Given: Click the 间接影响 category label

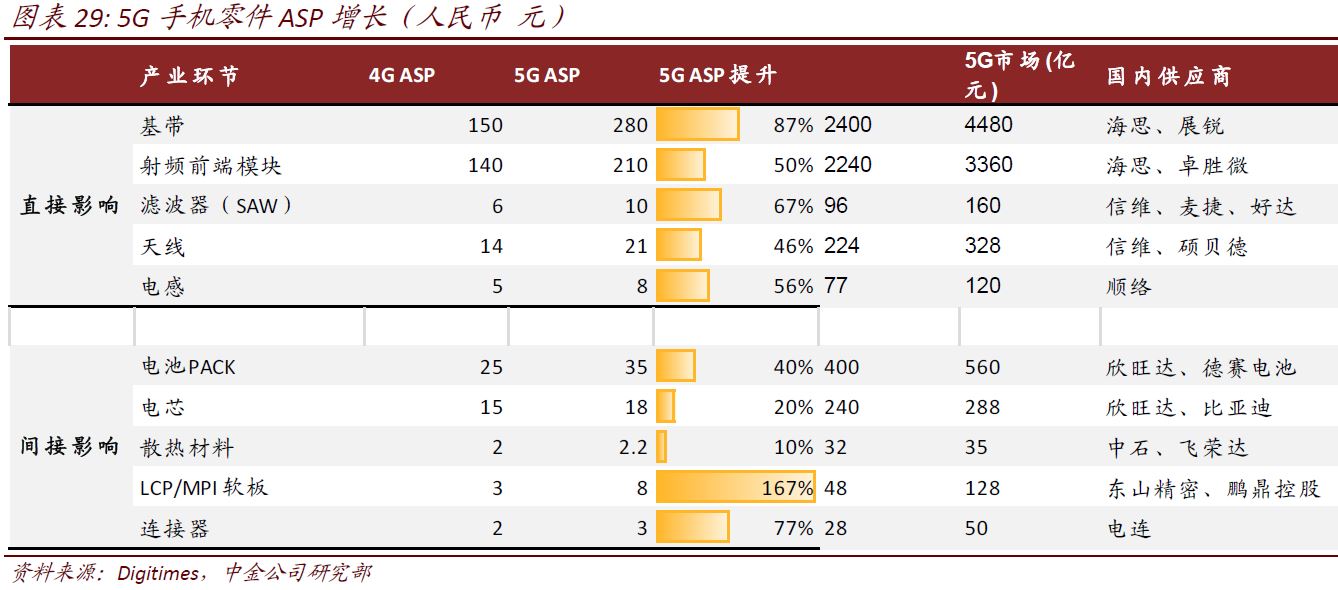Looking at the screenshot, I should coord(70,447).
